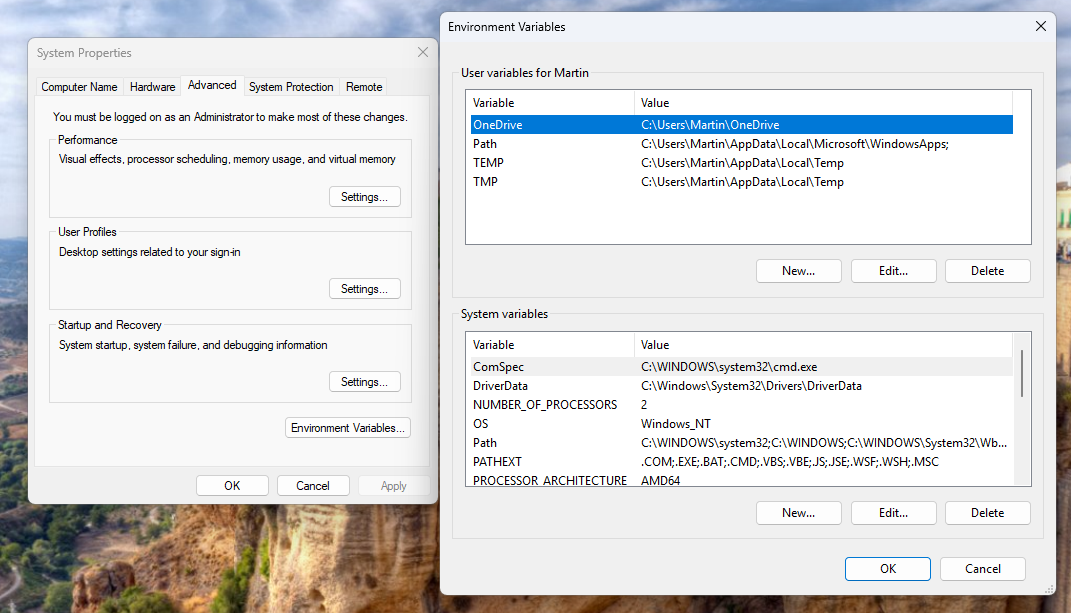Click the .COM;.EXE;.BAT PATHEXT value cell
Screen dimensions: 1071x613
pyautogui.click(x=790, y=462)
